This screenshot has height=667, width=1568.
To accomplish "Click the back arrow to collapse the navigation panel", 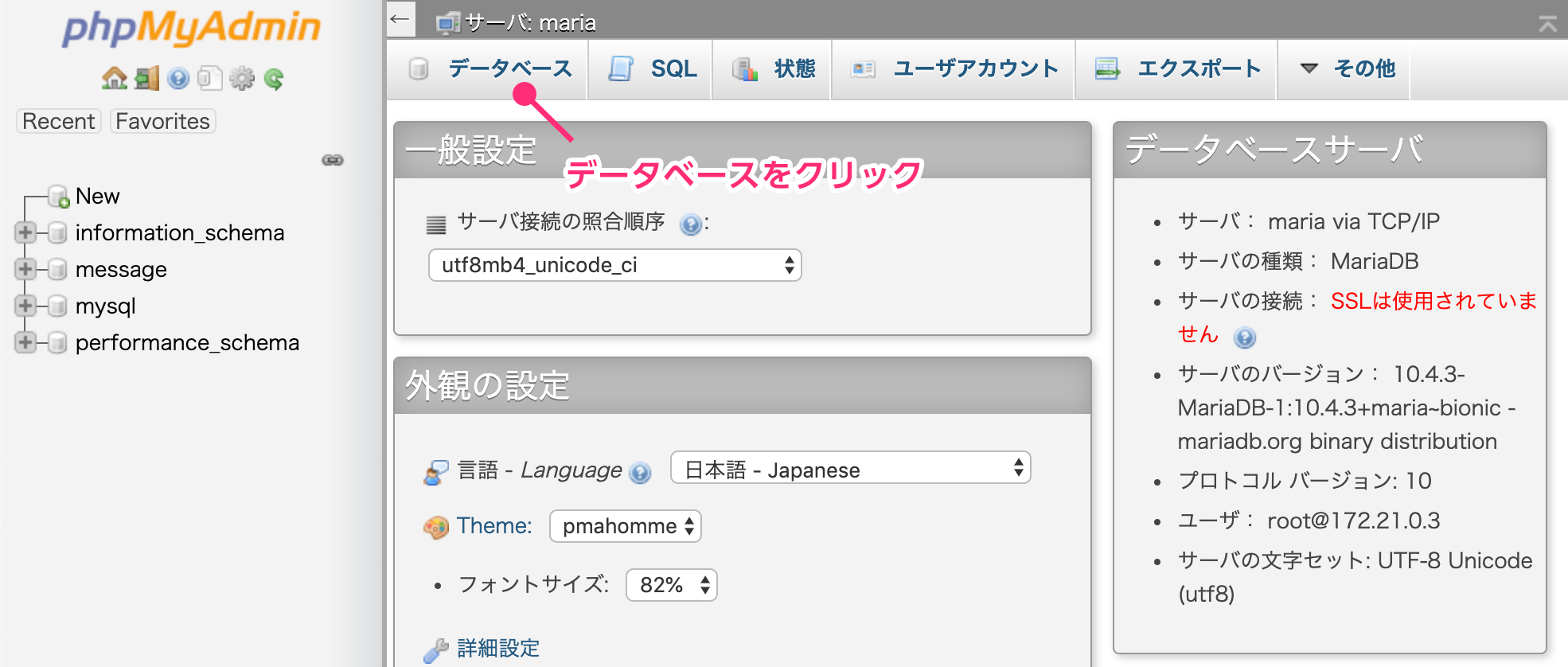I will [x=400, y=19].
